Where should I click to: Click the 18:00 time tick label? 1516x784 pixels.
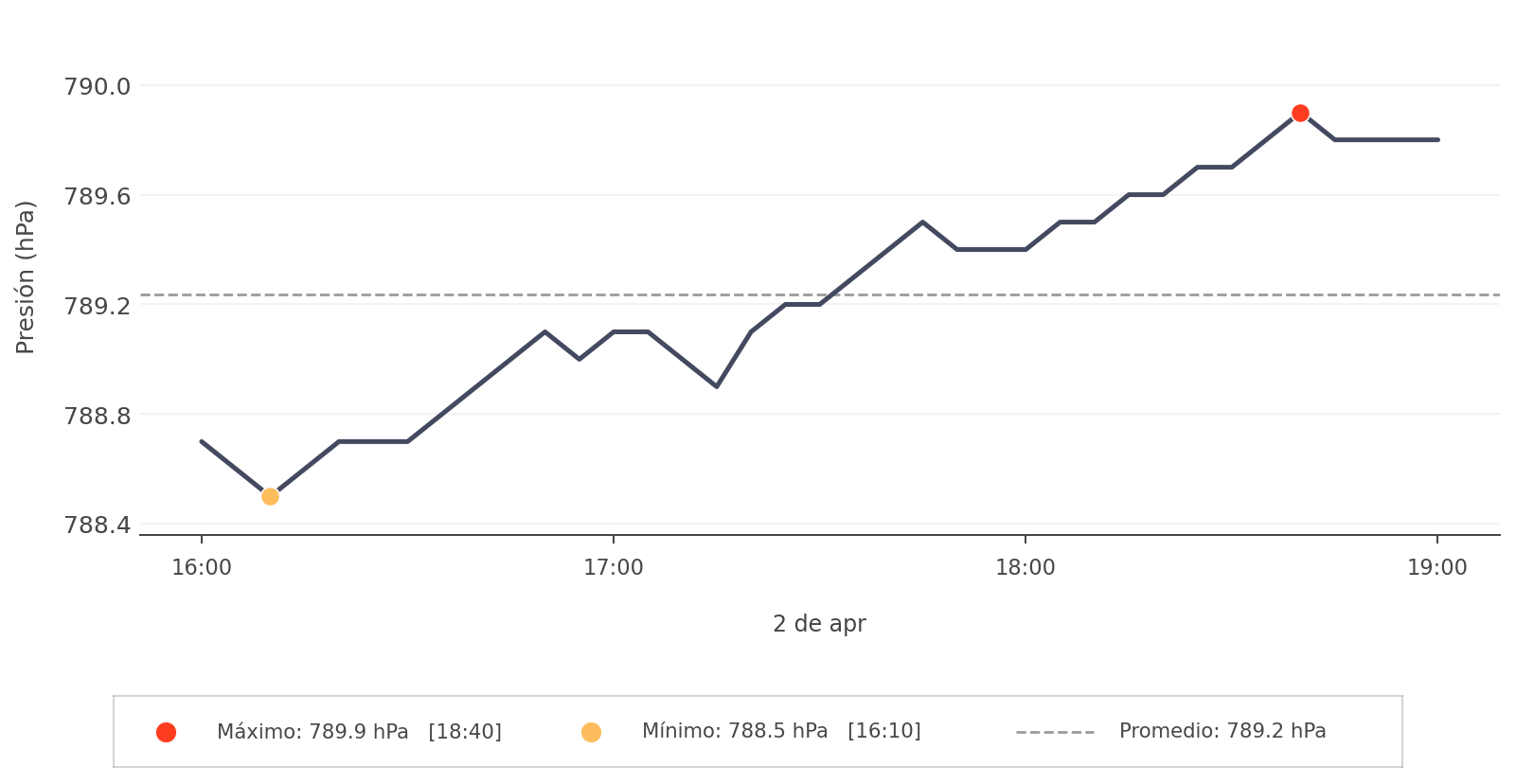point(1026,568)
